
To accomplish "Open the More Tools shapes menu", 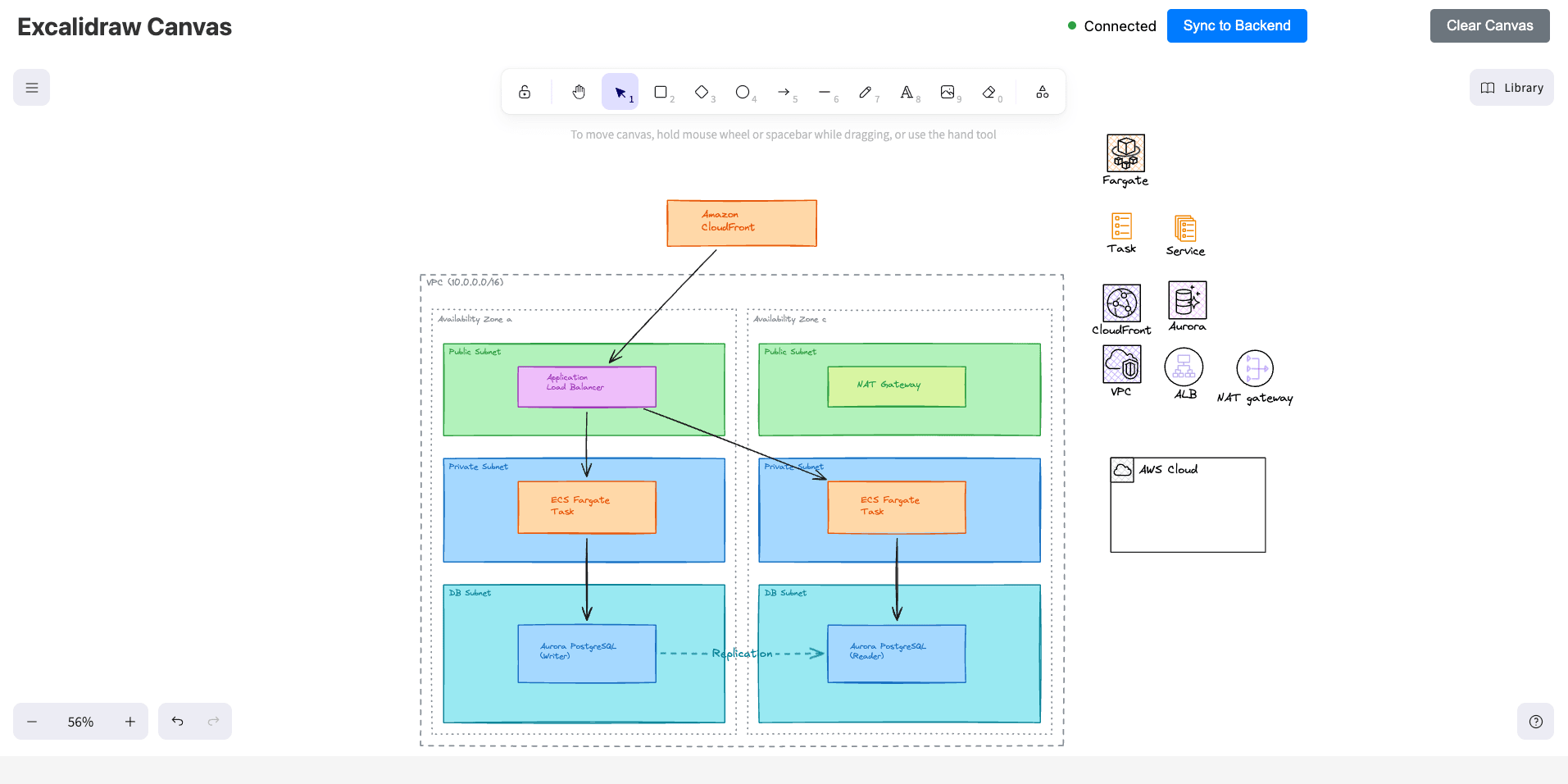I will 1043,92.
